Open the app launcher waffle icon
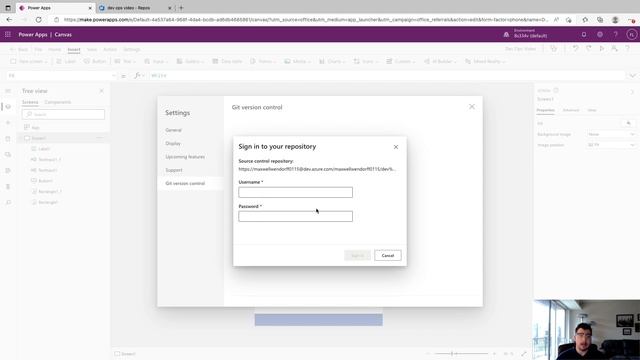The width and height of the screenshot is (640, 360). tap(8, 35)
